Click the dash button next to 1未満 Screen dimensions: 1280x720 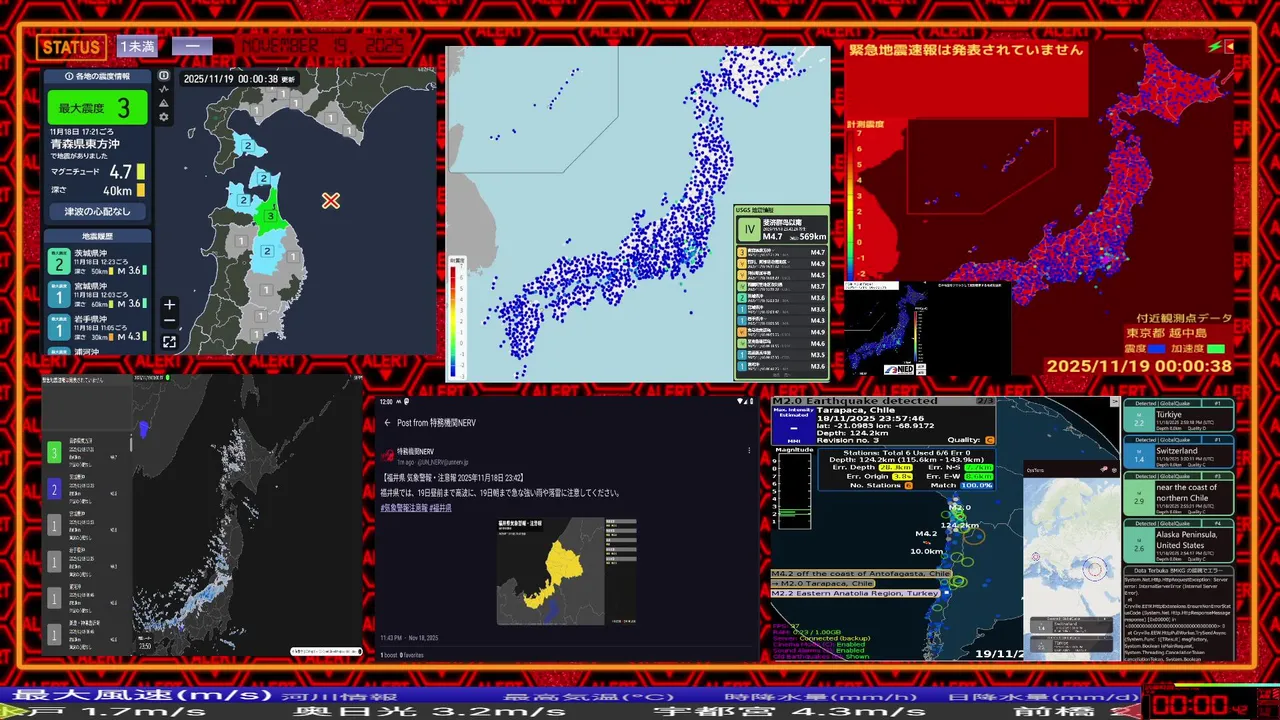[x=192, y=46]
